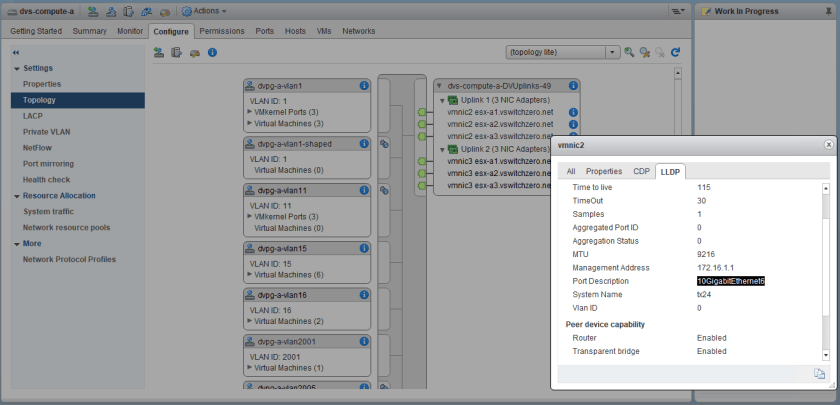Click info icon for vmnic2 esx-a1.vswitchzero.net
840x405 pixels.
(x=573, y=113)
